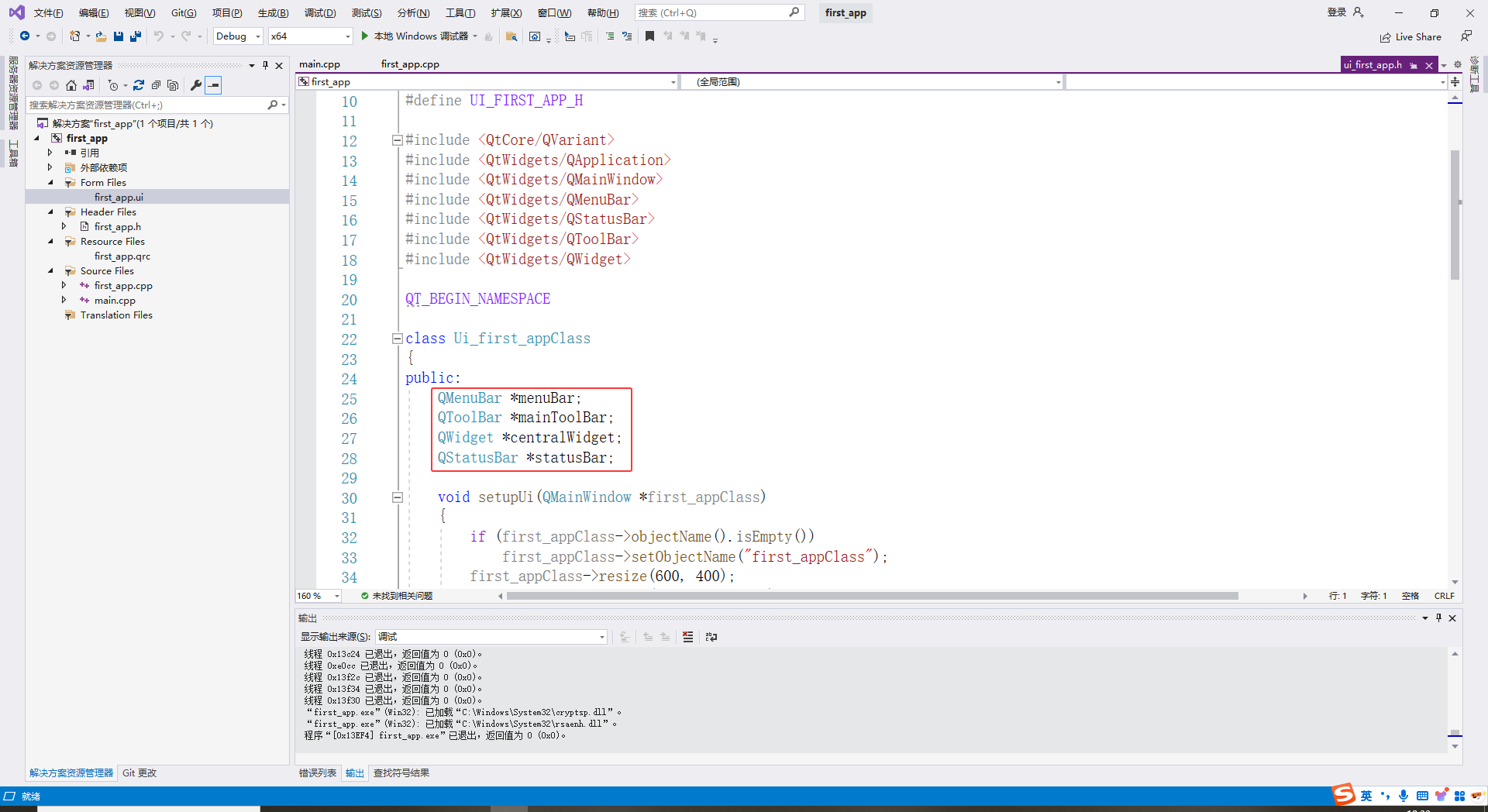
Task: Select Translation Files folder
Action: coord(116,315)
